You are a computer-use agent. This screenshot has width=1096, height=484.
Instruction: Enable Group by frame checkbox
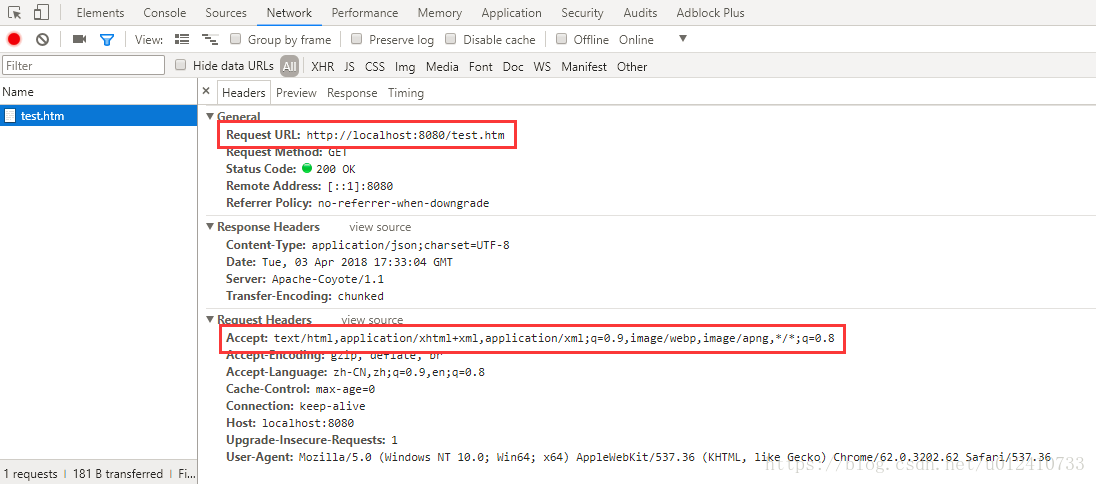[x=236, y=39]
